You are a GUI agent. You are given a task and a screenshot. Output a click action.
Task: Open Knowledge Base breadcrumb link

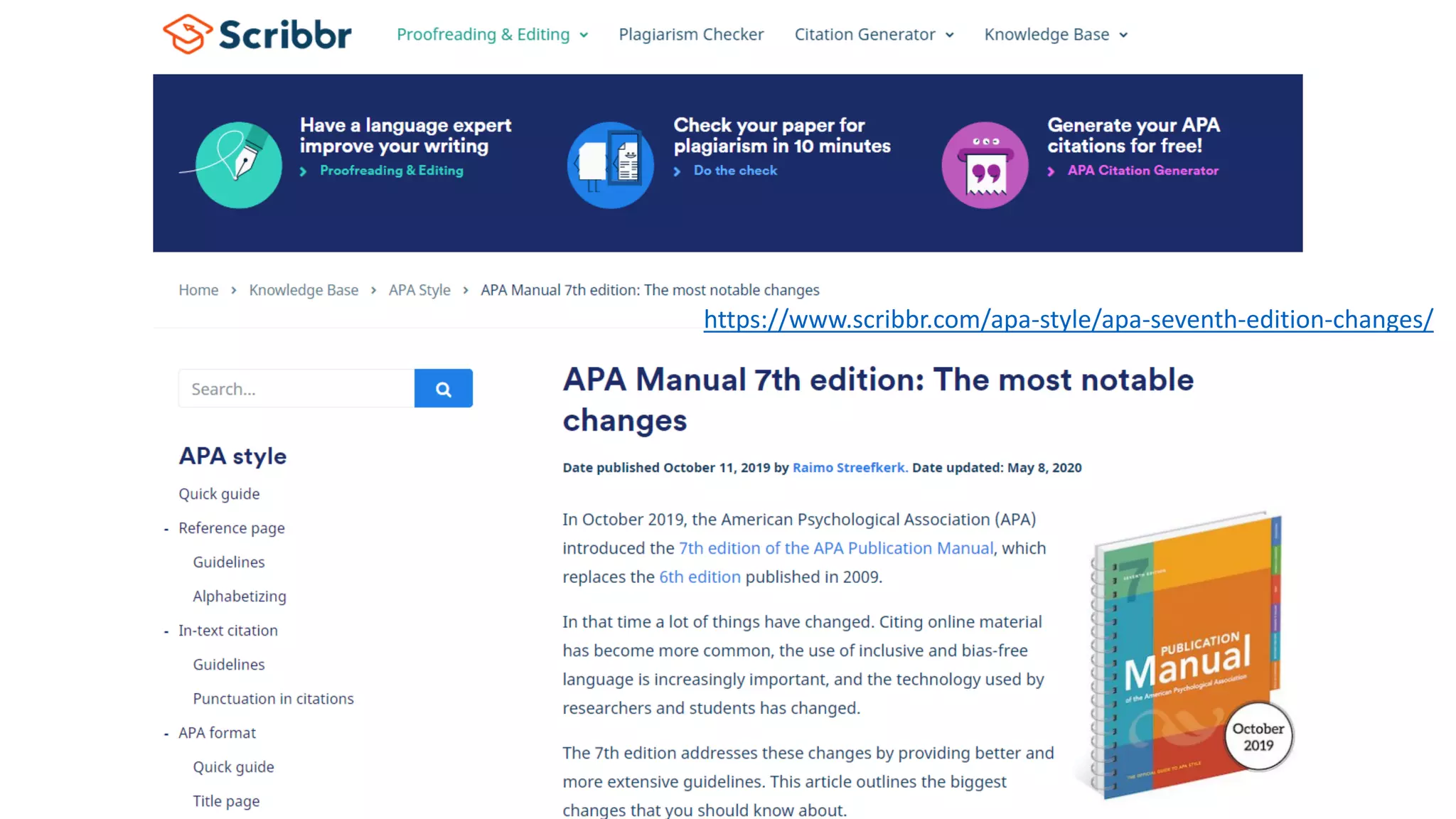(x=304, y=290)
